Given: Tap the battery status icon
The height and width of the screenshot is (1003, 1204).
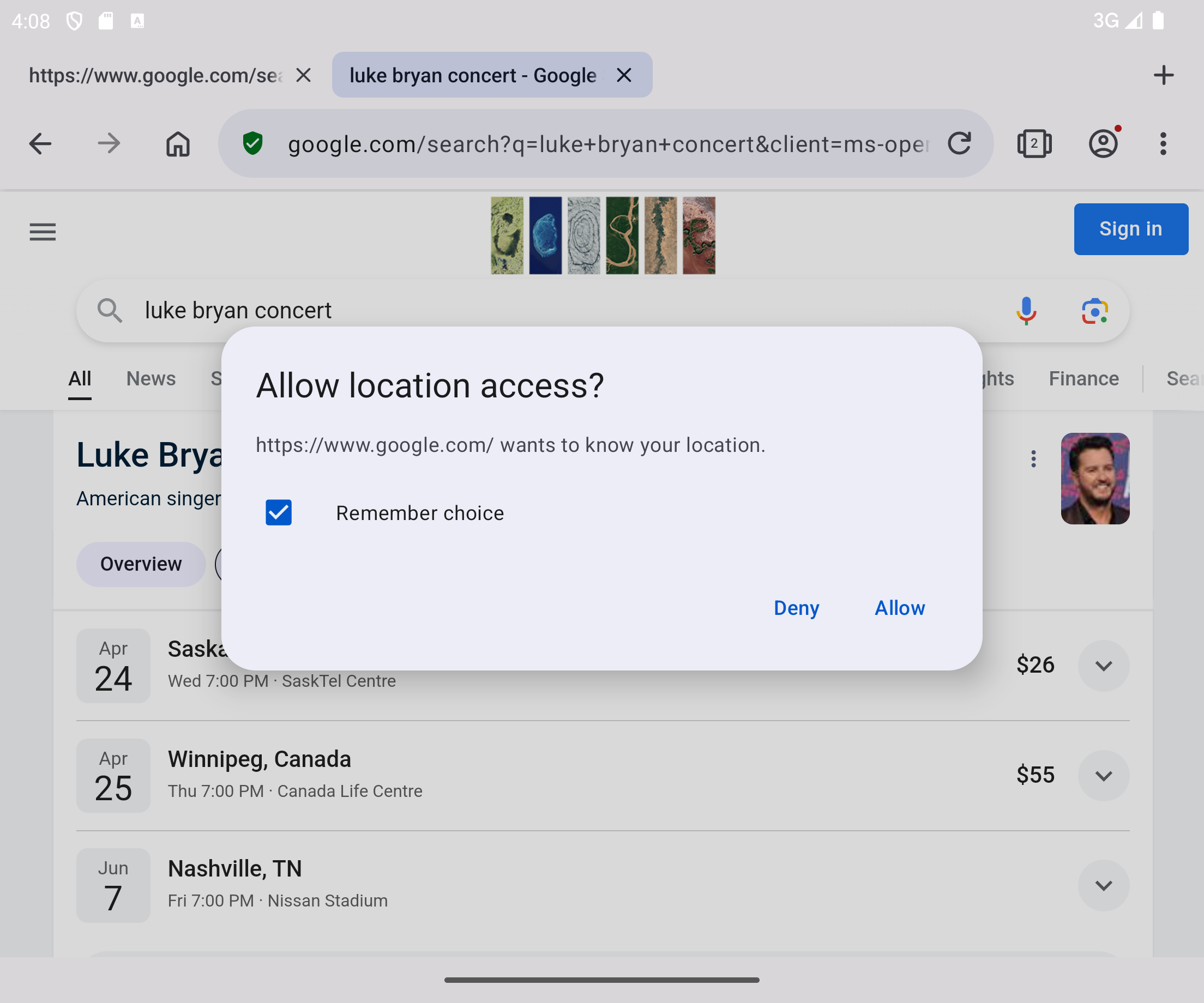Looking at the screenshot, I should [1159, 21].
